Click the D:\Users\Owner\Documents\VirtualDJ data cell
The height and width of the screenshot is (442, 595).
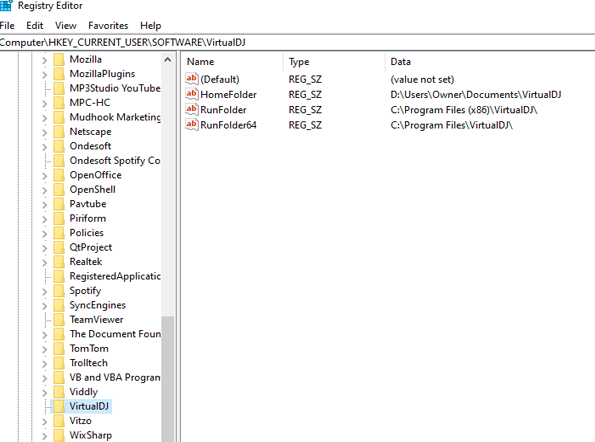coord(476,94)
